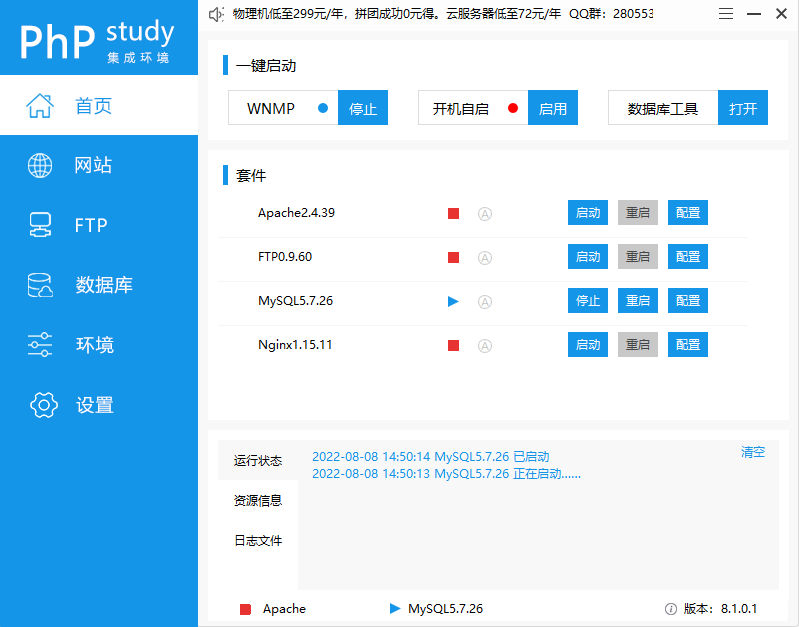Click 启用 to enable 开机自启
Image resolution: width=799 pixels, height=627 pixels.
(553, 108)
